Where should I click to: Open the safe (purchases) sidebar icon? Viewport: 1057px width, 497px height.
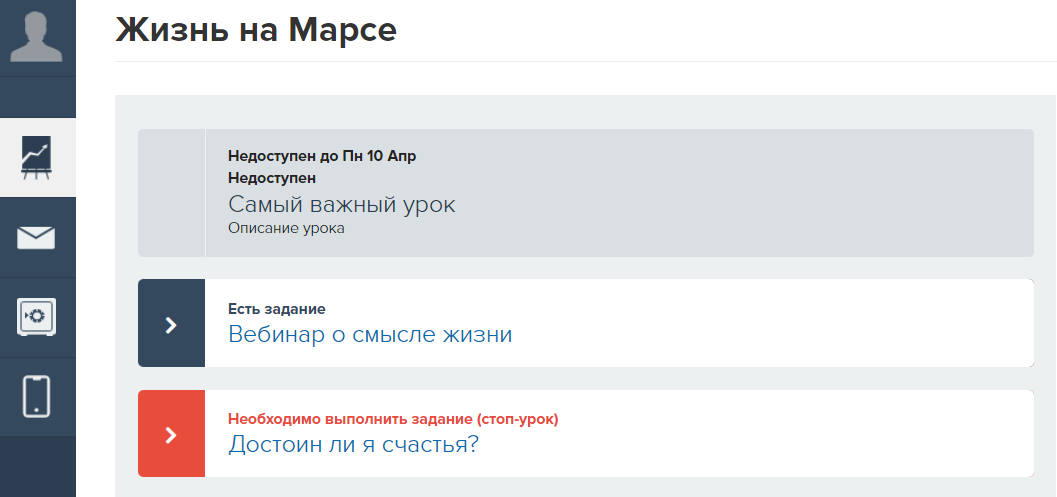tap(36, 317)
